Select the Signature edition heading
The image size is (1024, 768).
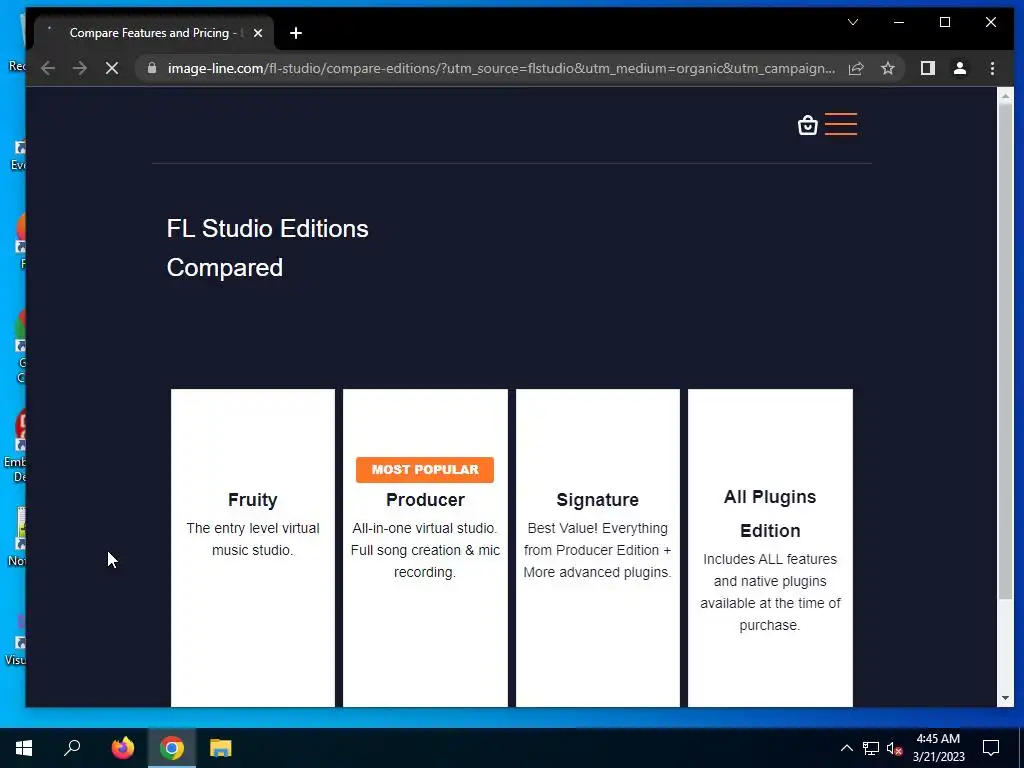pos(598,500)
